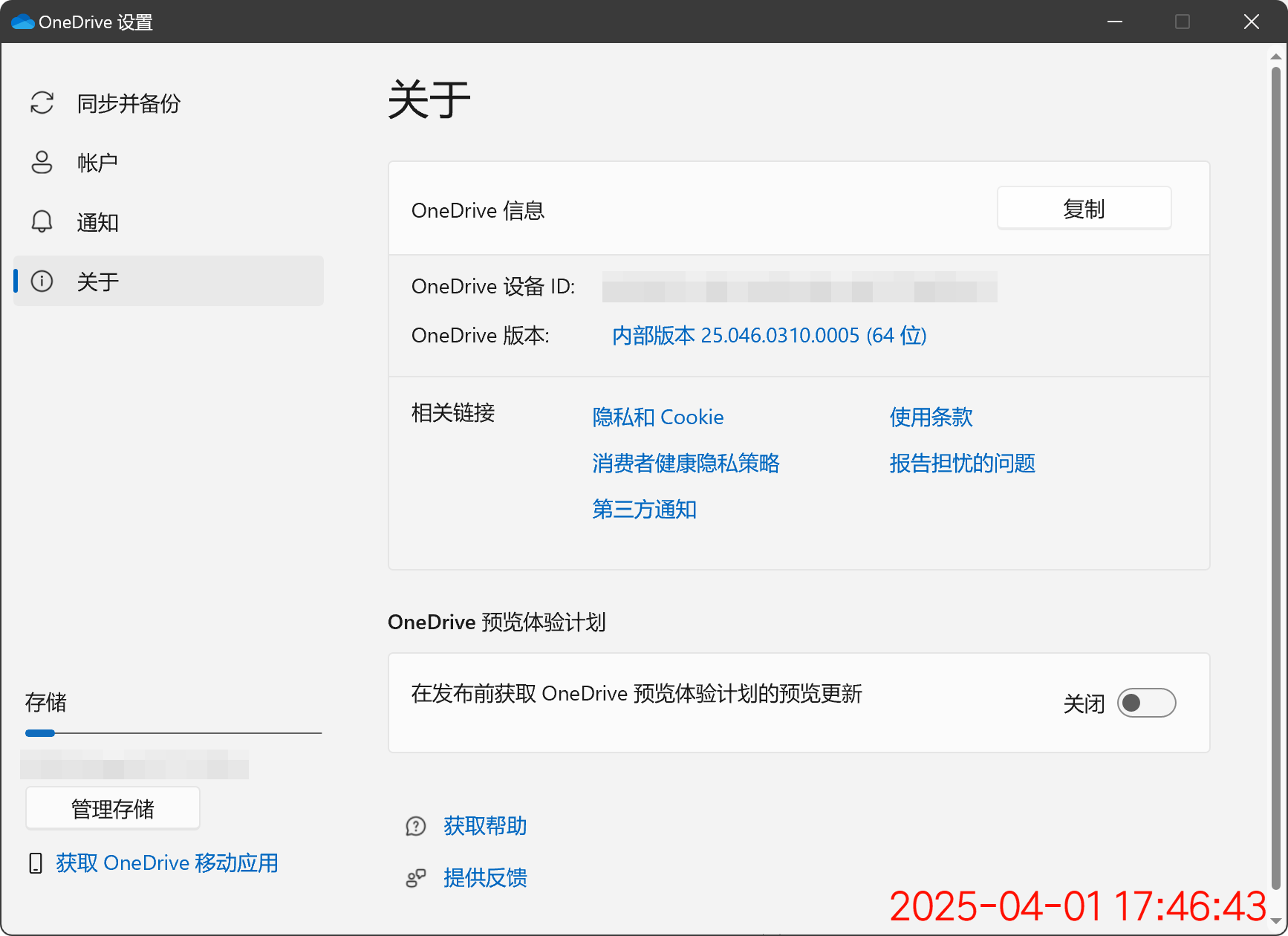1288x936 pixels.
Task: Click the About info circle icon
Action: (42, 281)
